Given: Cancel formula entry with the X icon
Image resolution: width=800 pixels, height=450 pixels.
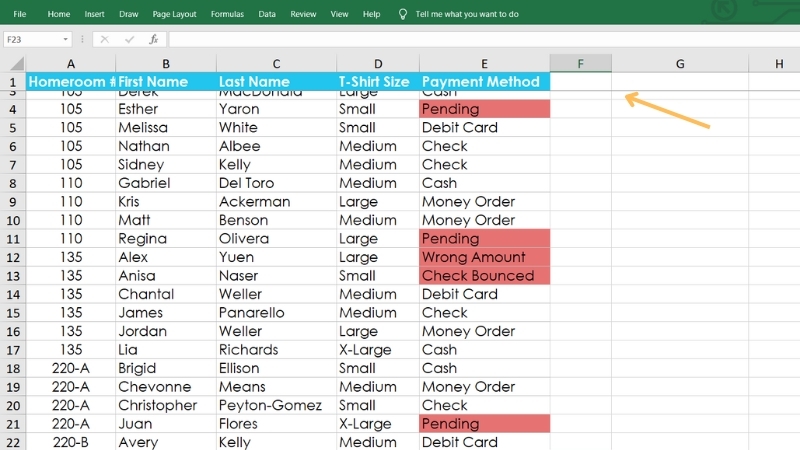Looking at the screenshot, I should coord(105,39).
